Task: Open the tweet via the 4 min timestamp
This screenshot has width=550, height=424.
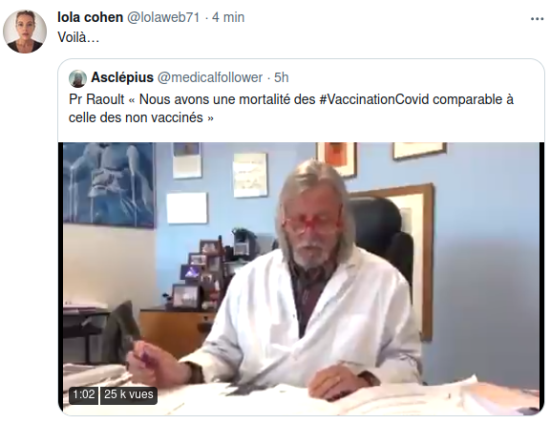Action: click(228, 17)
